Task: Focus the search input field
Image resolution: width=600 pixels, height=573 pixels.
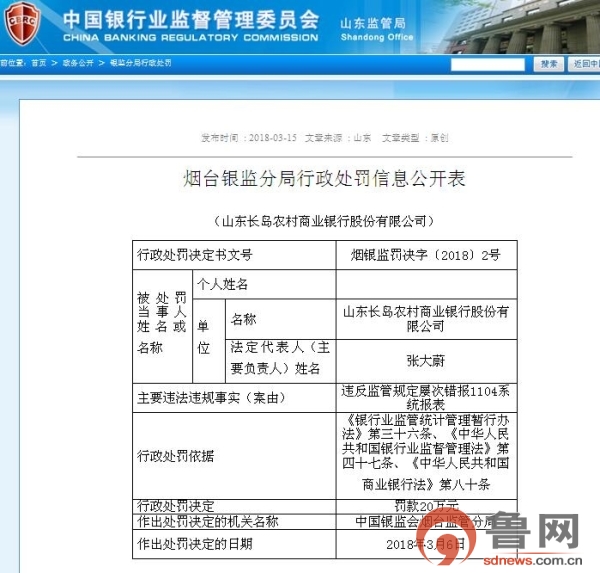Action: click(488, 64)
